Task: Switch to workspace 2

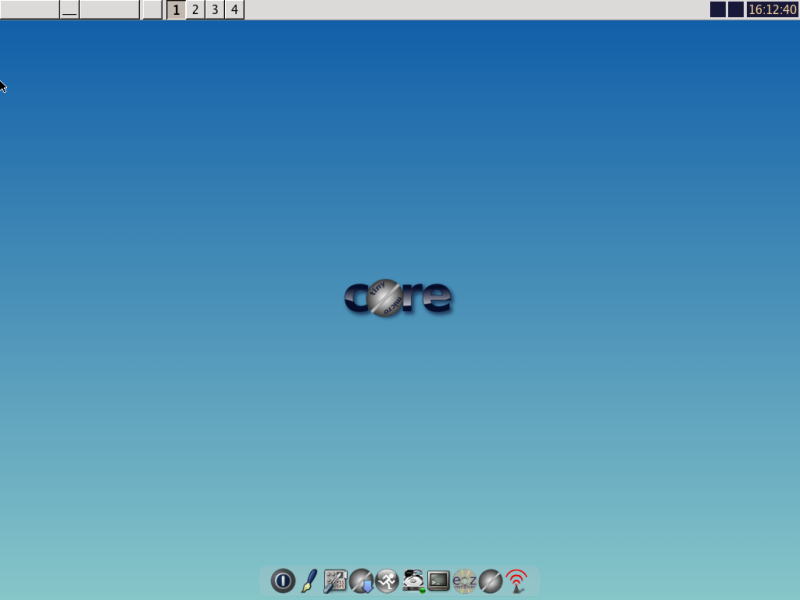Action: pyautogui.click(x=194, y=10)
